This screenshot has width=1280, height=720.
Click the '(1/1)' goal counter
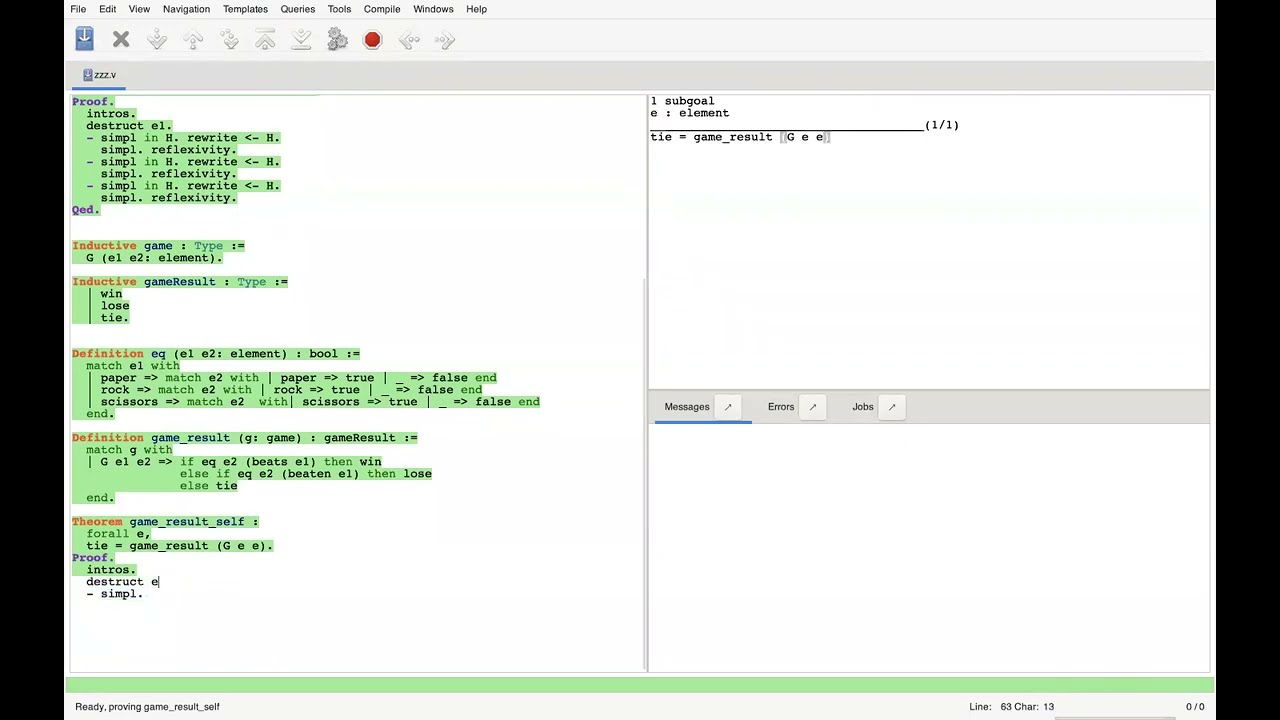click(x=942, y=125)
